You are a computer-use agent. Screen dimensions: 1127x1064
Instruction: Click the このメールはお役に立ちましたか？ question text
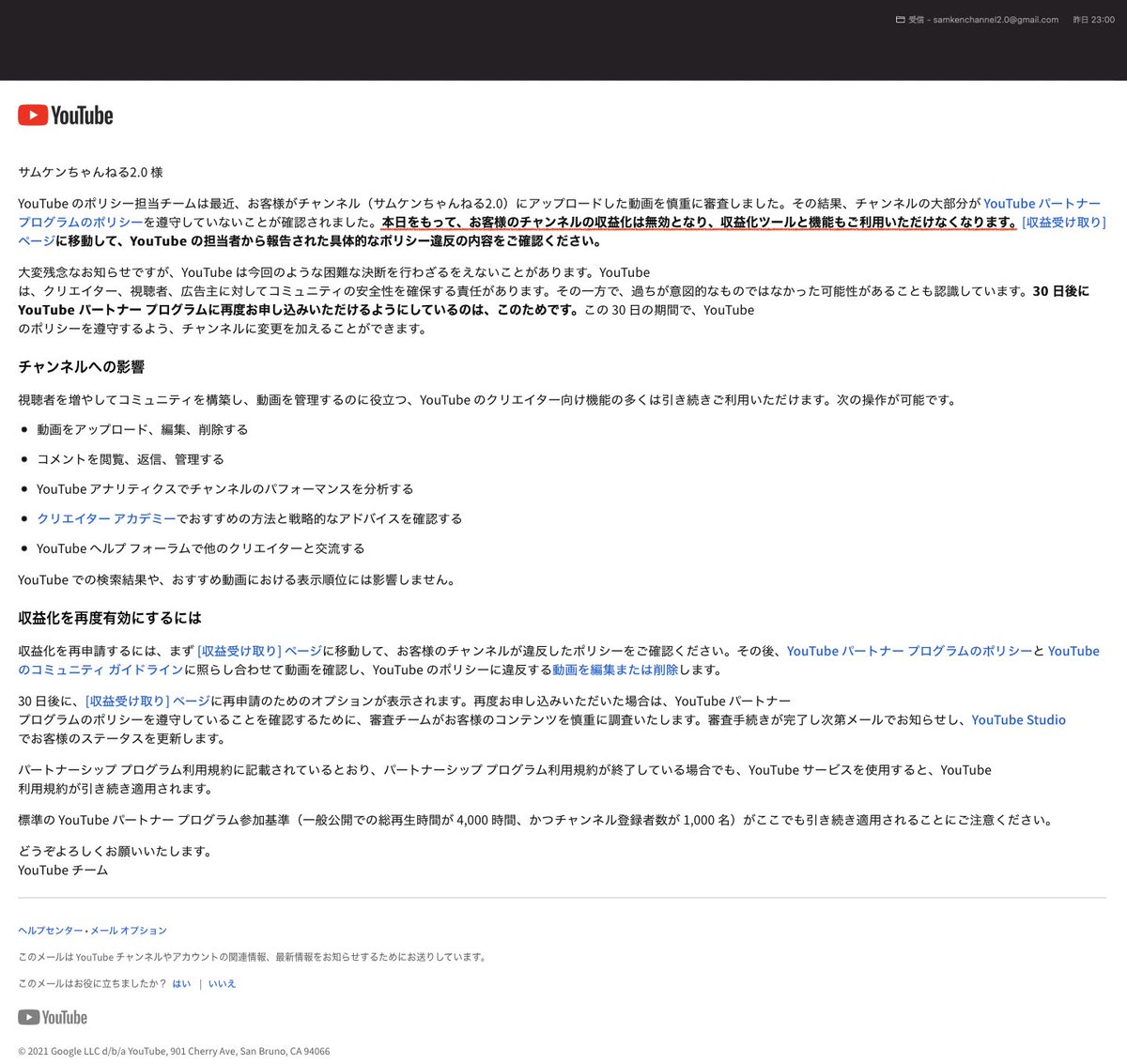click(92, 983)
